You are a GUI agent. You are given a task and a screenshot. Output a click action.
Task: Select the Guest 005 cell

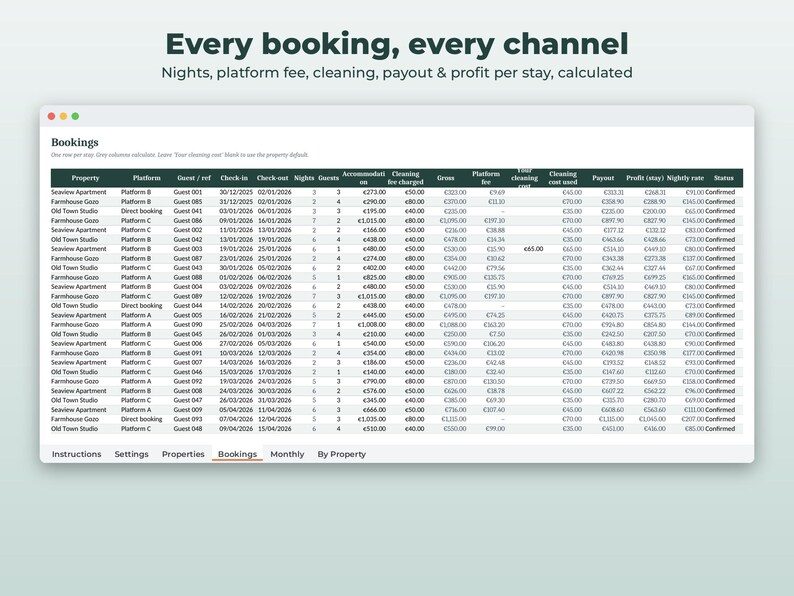(188, 315)
